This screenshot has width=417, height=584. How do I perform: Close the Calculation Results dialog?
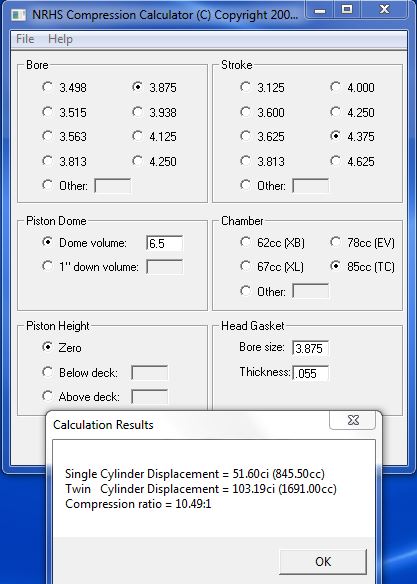click(353, 420)
